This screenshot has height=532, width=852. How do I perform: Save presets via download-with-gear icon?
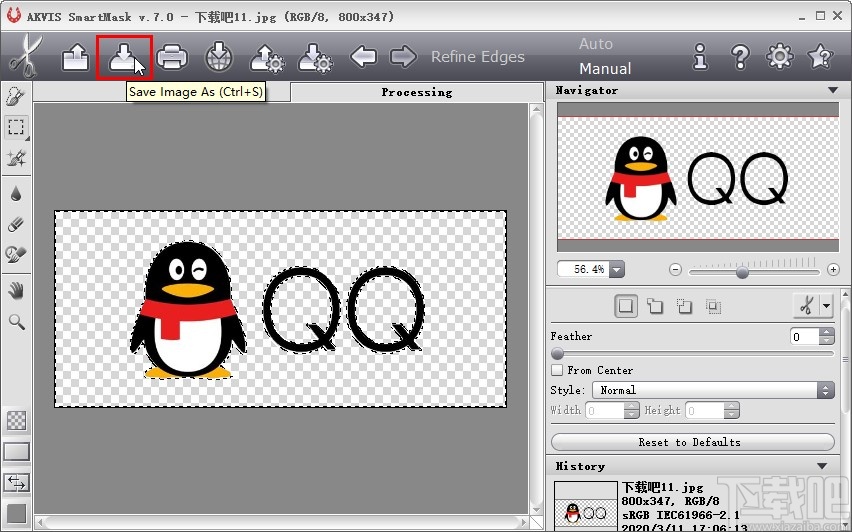[315, 58]
